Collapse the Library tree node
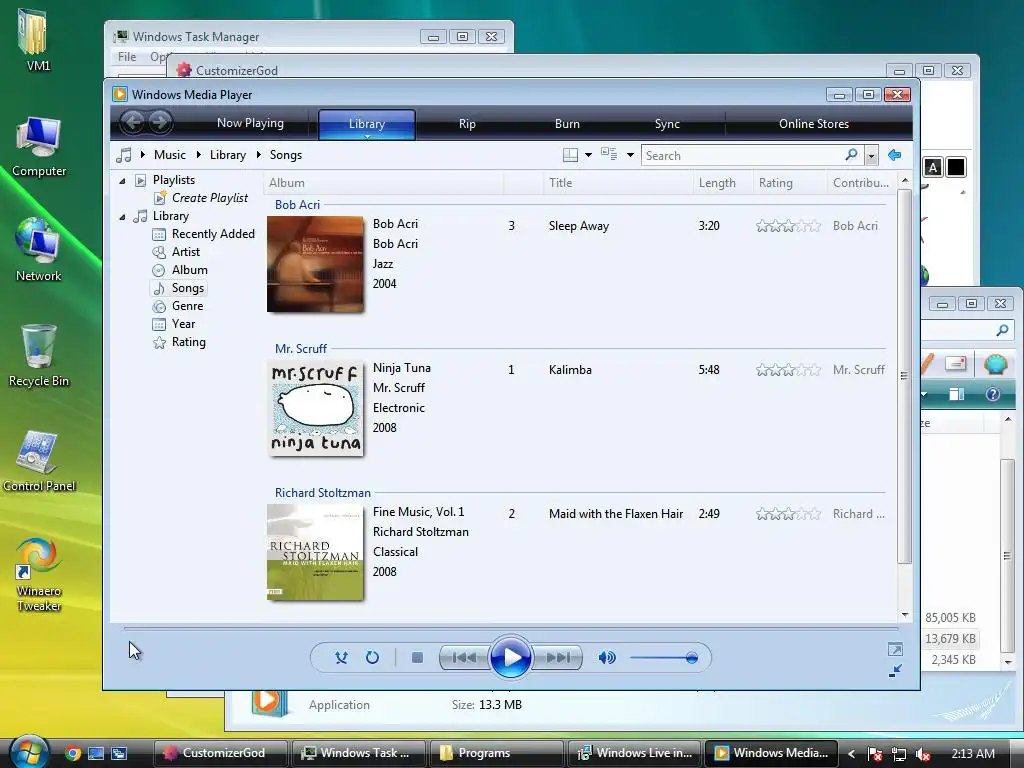Screen dimensions: 1024x768 (122, 216)
